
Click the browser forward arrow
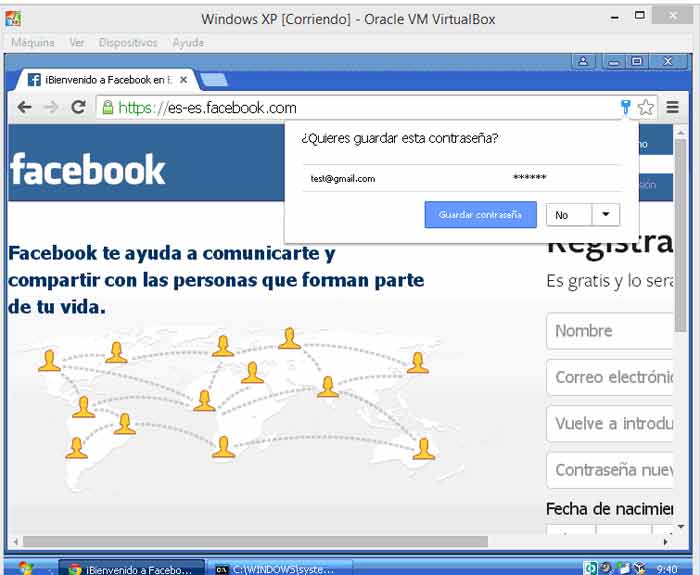click(x=51, y=108)
